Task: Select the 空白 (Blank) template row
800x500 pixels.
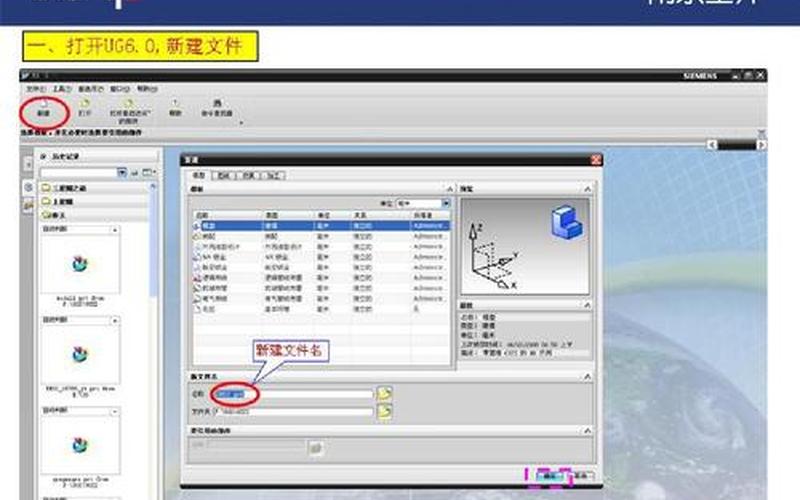Action: pyautogui.click(x=321, y=309)
